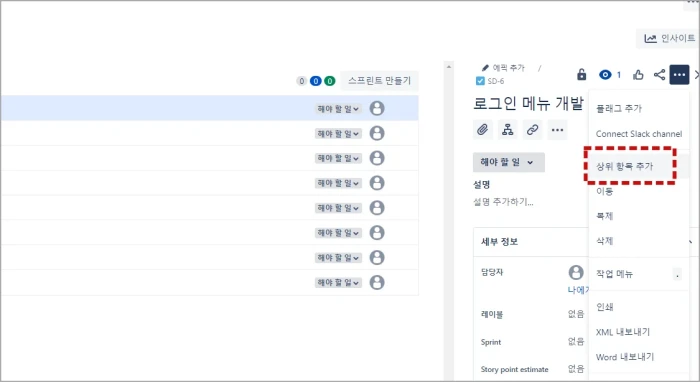Toggle the eye watch icon
This screenshot has width=700, height=382.
tap(605, 75)
